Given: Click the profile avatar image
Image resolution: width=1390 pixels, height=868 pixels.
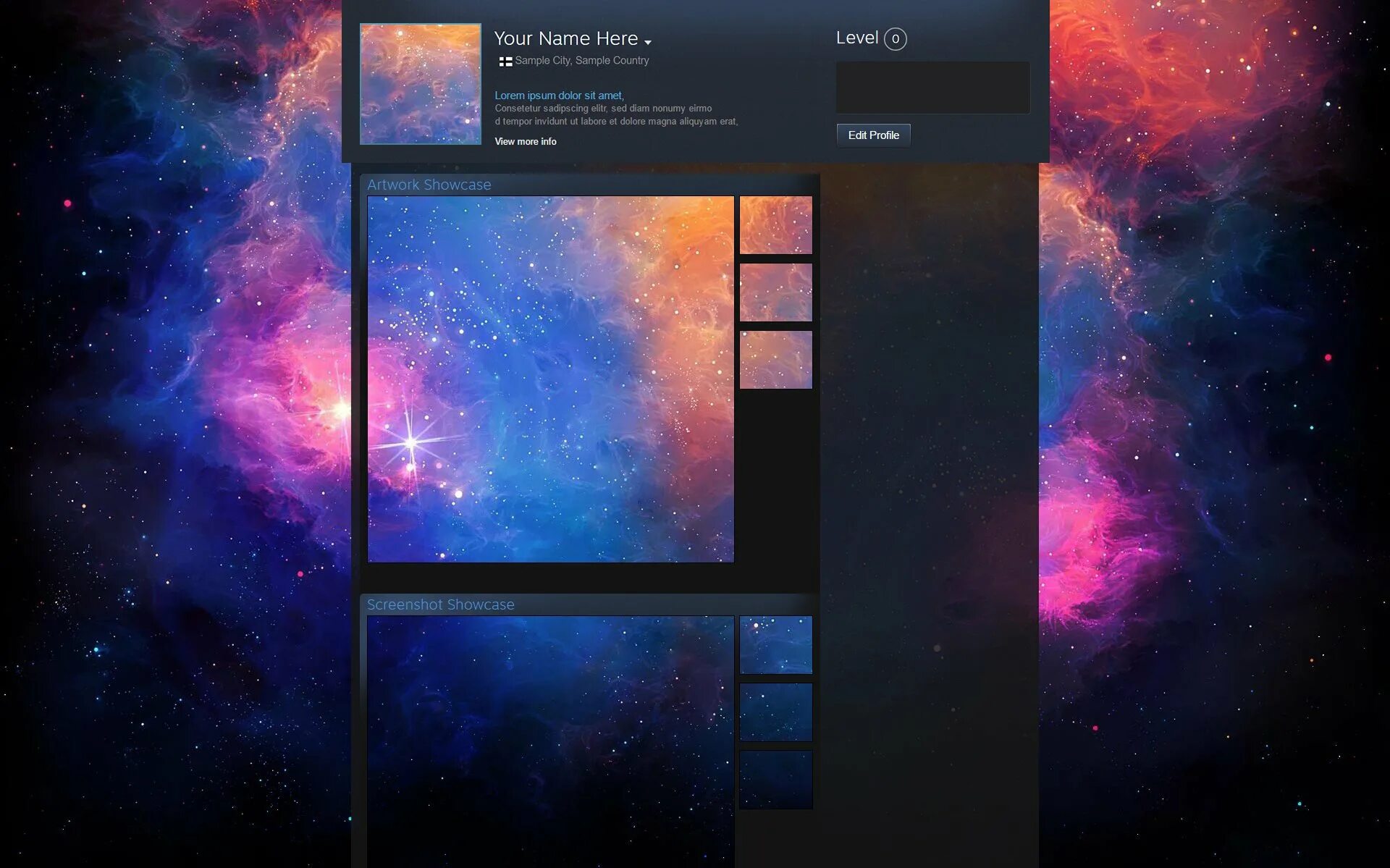Looking at the screenshot, I should coord(421,84).
